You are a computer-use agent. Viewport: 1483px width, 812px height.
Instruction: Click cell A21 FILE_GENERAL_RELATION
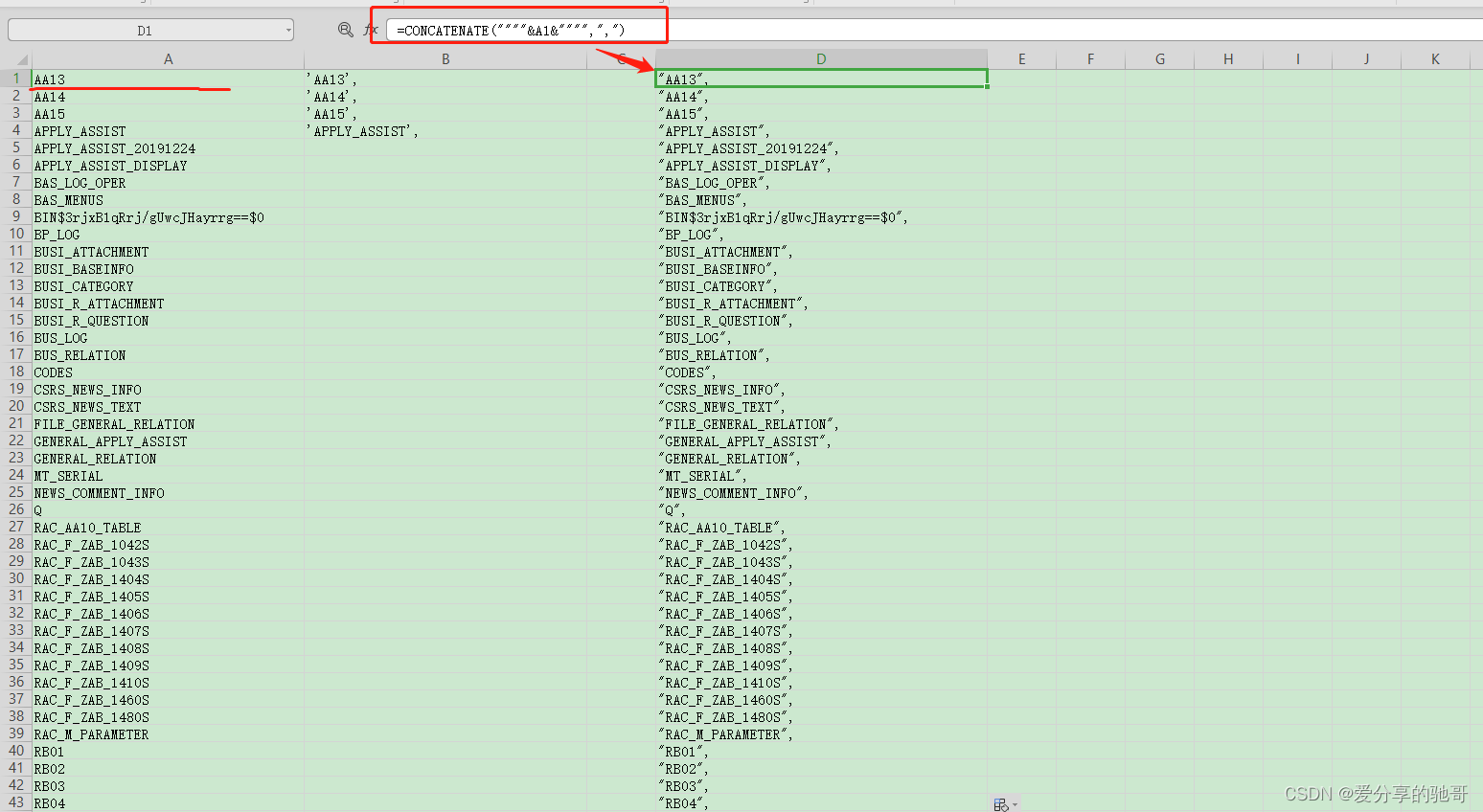[169, 424]
